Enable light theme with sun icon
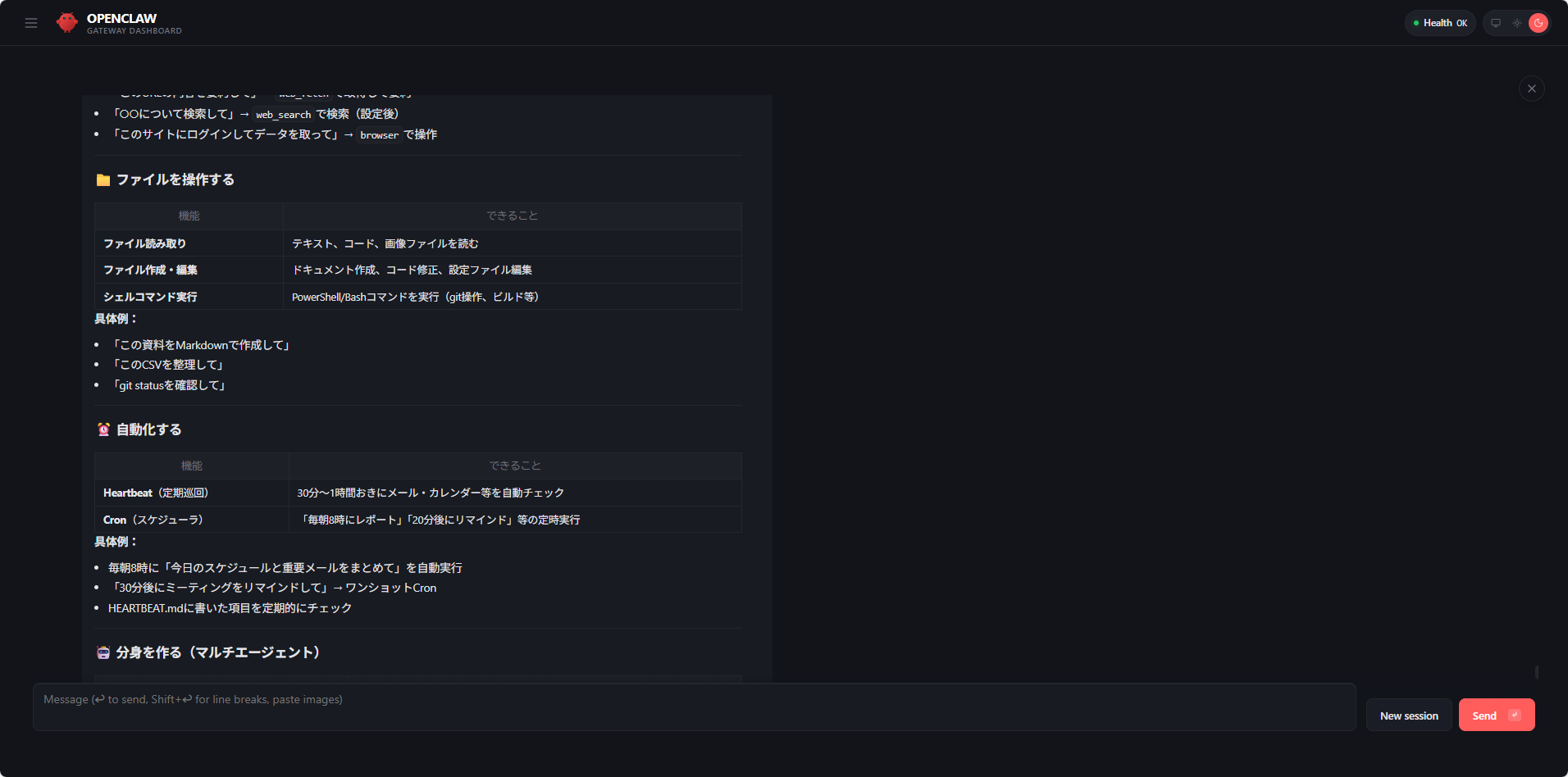Viewport: 1568px width, 777px height. [1517, 23]
